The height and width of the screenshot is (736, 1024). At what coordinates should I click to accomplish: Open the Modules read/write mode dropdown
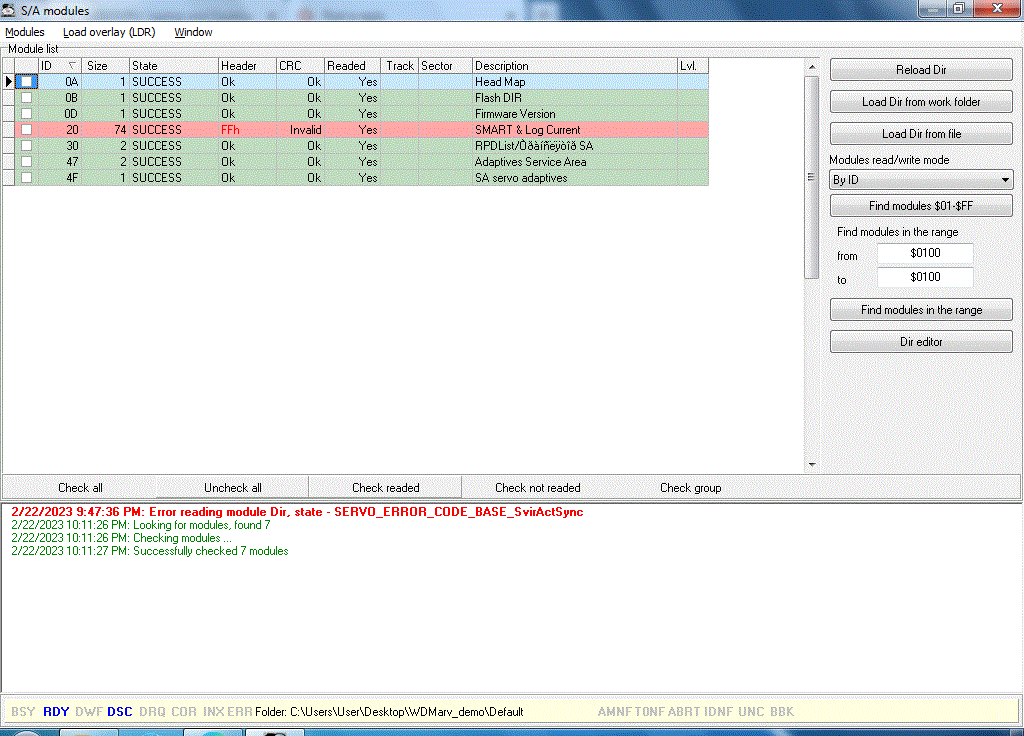[921, 180]
